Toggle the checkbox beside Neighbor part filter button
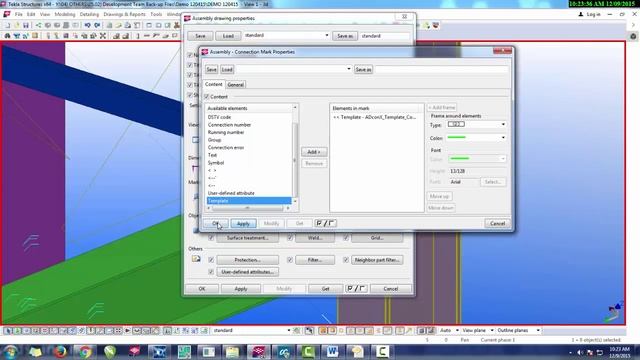The image size is (640, 360). [x=346, y=260]
